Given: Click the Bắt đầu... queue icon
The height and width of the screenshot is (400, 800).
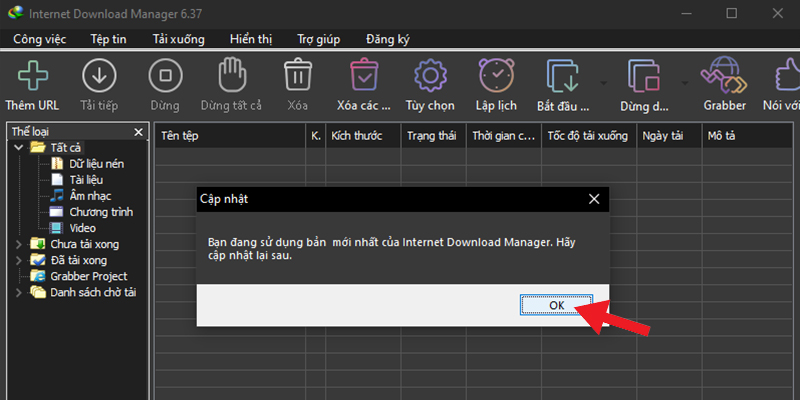Looking at the screenshot, I should pyautogui.click(x=563, y=76).
